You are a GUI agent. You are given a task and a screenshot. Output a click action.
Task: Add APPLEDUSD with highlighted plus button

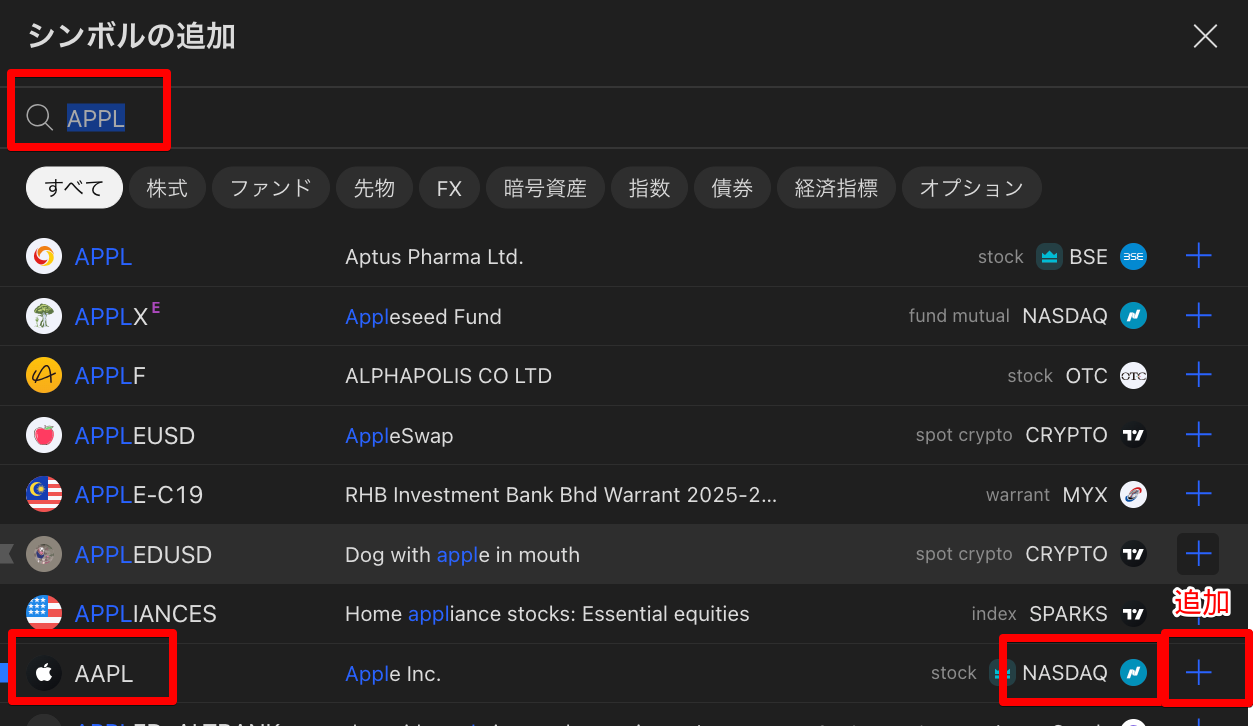click(1198, 554)
